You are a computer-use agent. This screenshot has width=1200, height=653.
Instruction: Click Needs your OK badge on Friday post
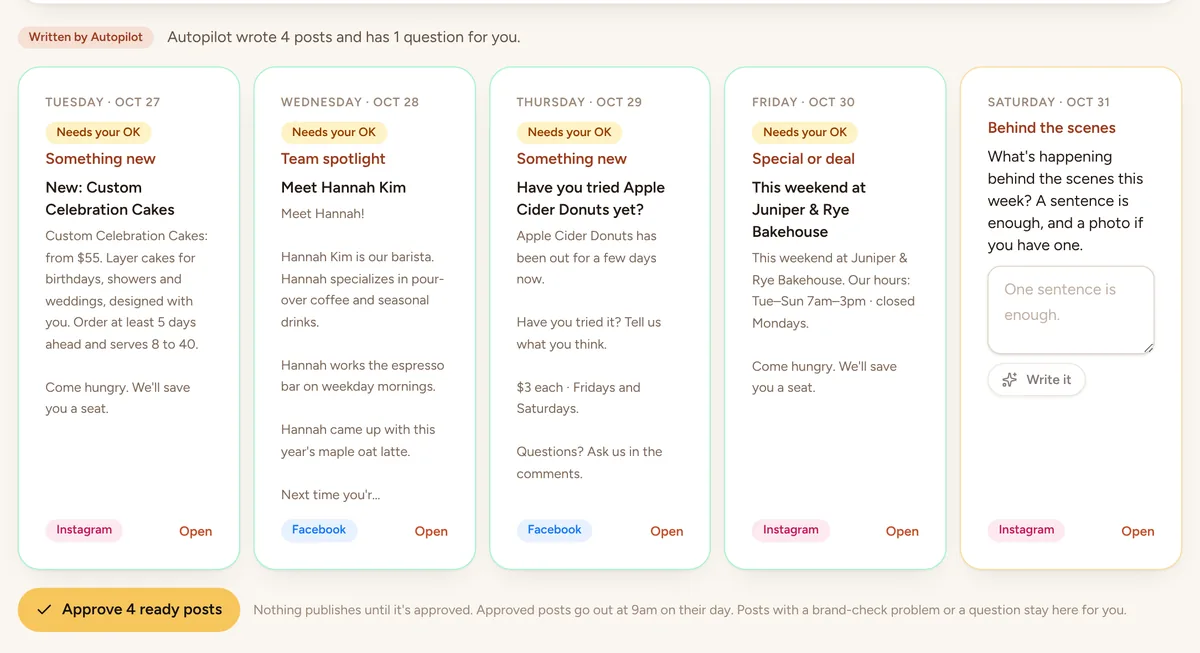click(x=805, y=132)
